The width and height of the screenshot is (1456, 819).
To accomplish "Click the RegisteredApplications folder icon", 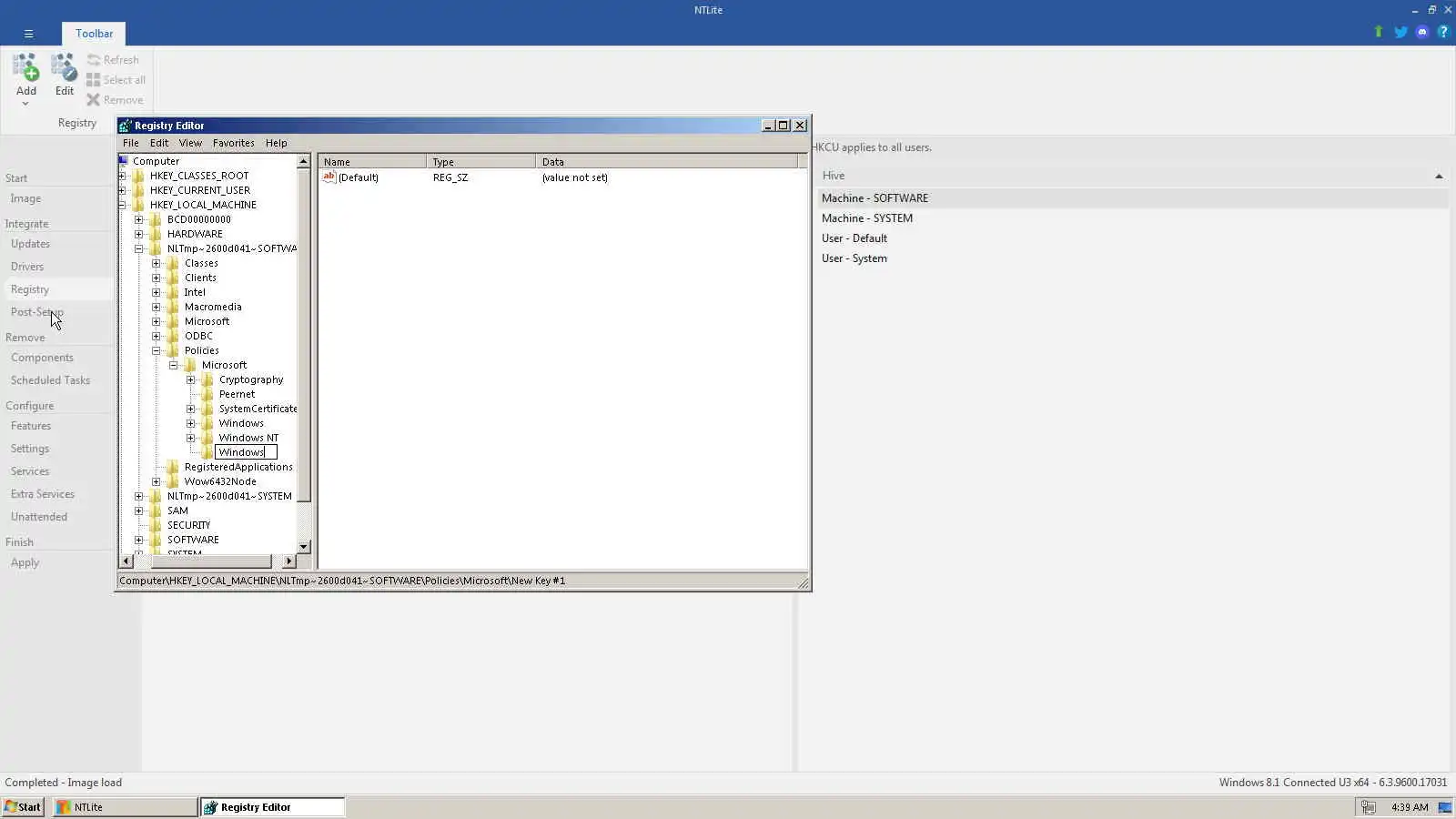I will [173, 467].
